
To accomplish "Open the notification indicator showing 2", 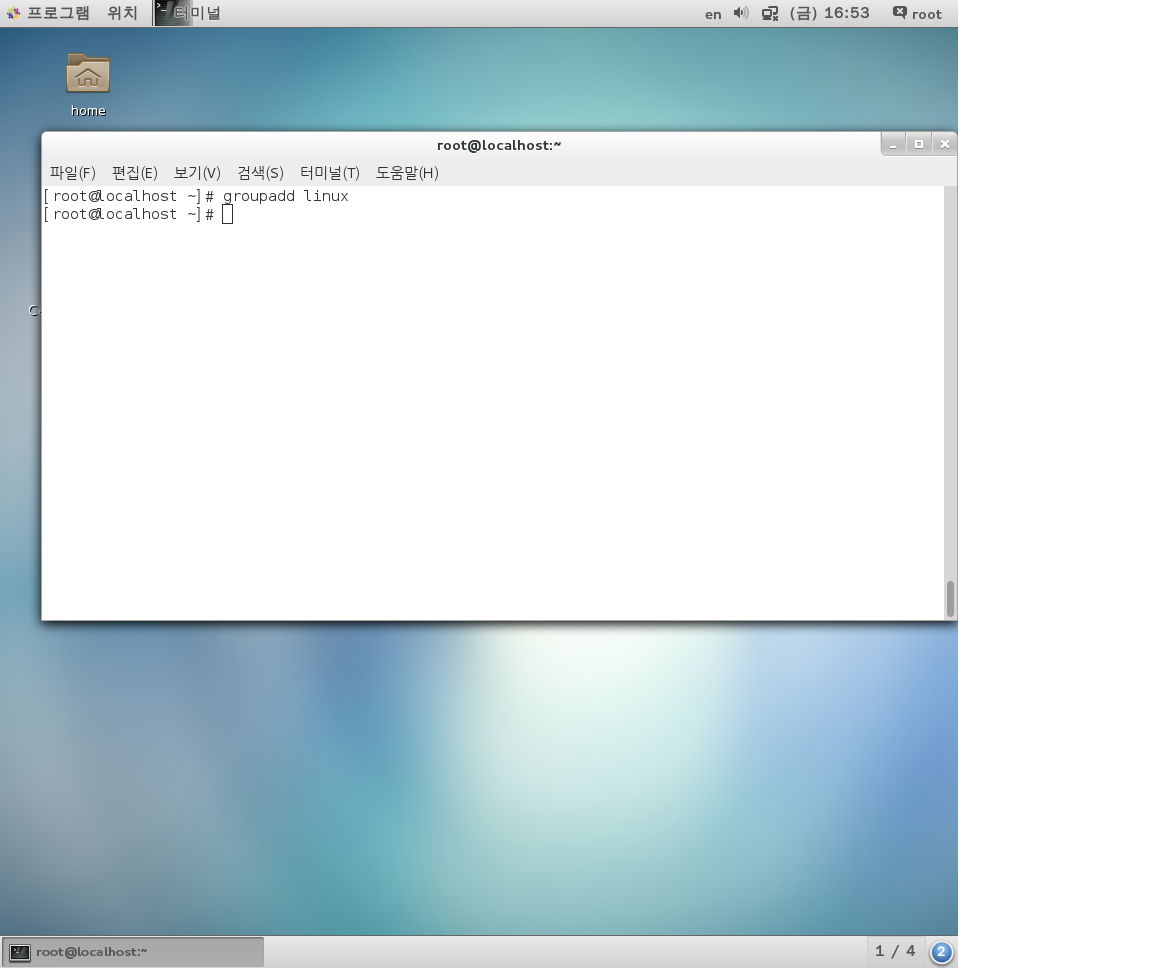I will 941,952.
